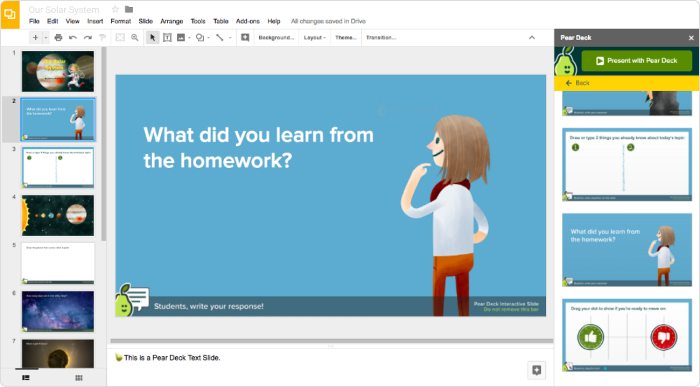Screen dimensions: 700x387
Task: Insert an image from toolbar
Action: click(181, 37)
